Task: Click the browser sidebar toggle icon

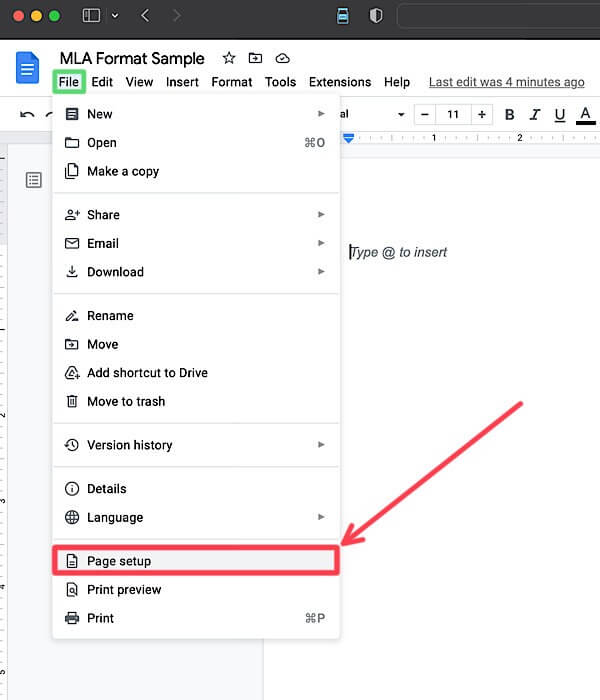Action: coord(91,16)
